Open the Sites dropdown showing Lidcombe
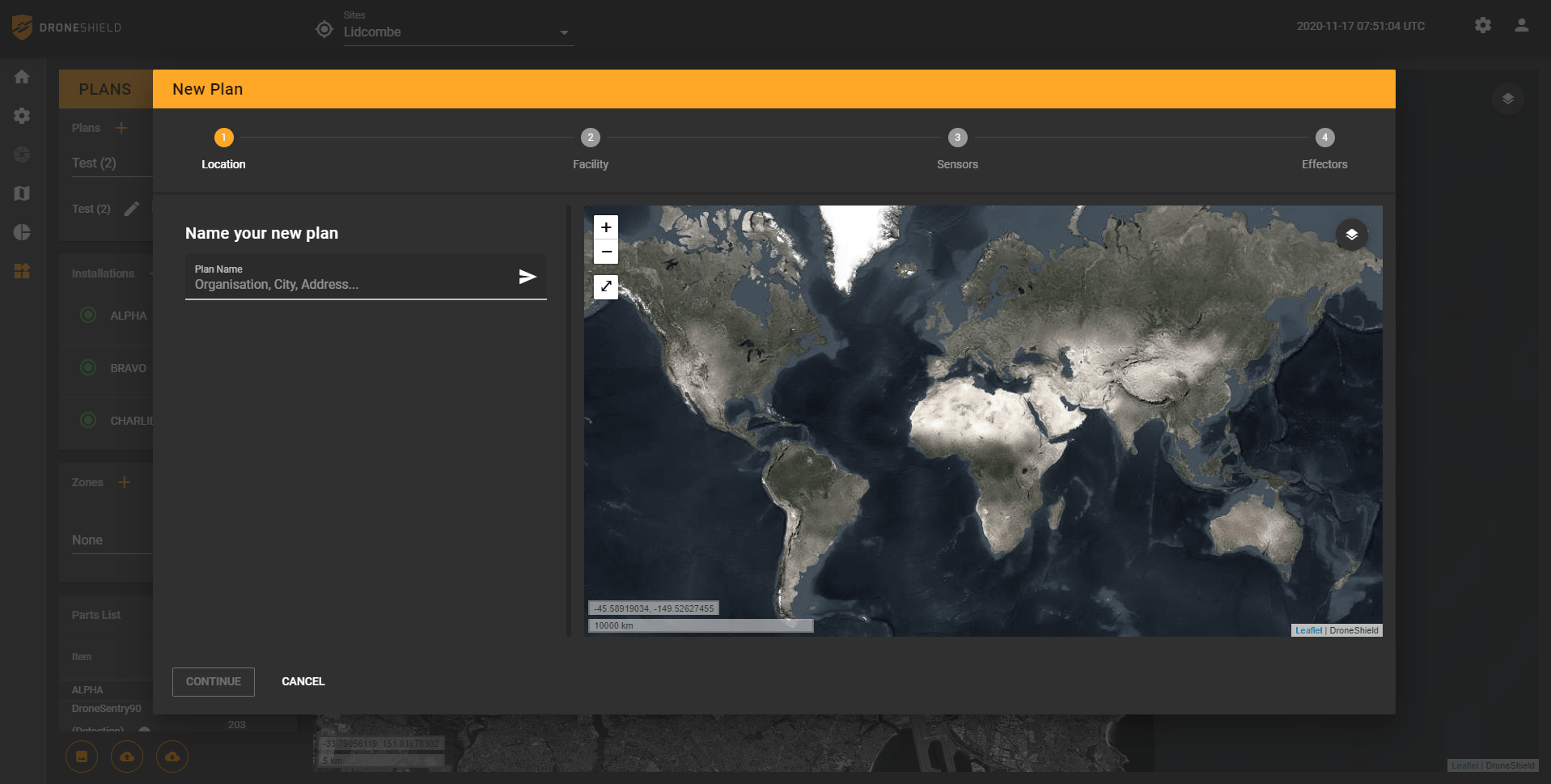1551x784 pixels. click(457, 32)
